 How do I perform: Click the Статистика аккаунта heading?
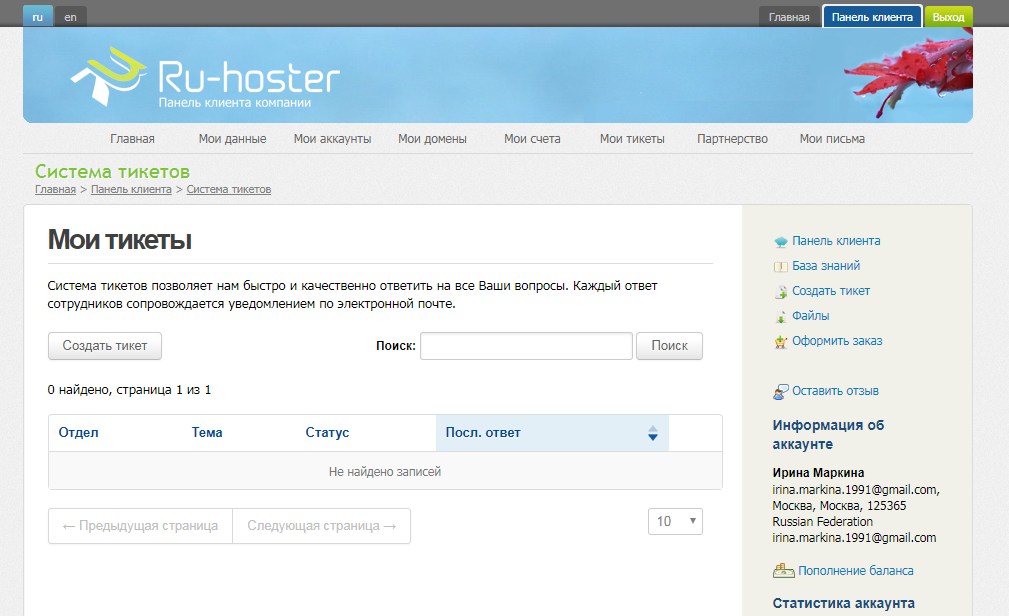click(844, 603)
